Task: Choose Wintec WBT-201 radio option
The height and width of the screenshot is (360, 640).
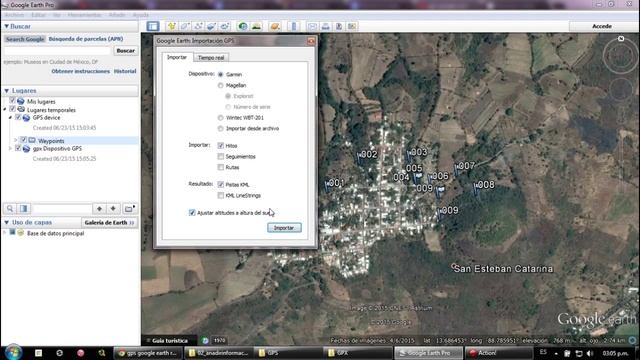Action: 220,118
